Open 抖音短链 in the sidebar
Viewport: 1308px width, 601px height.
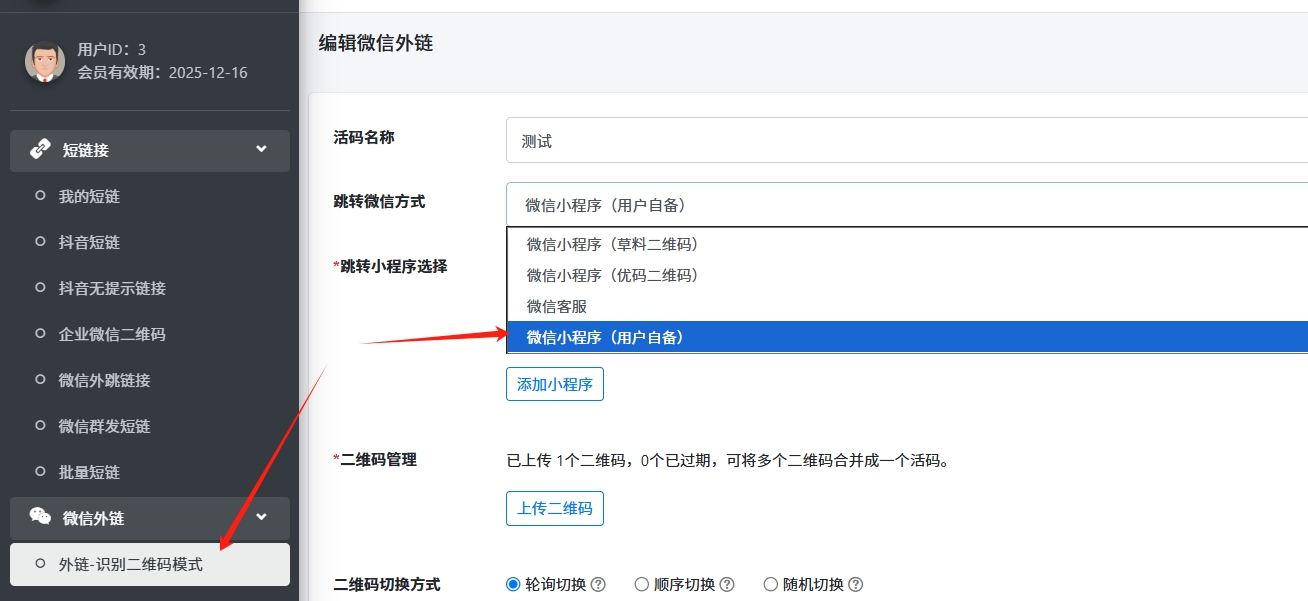click(89, 243)
